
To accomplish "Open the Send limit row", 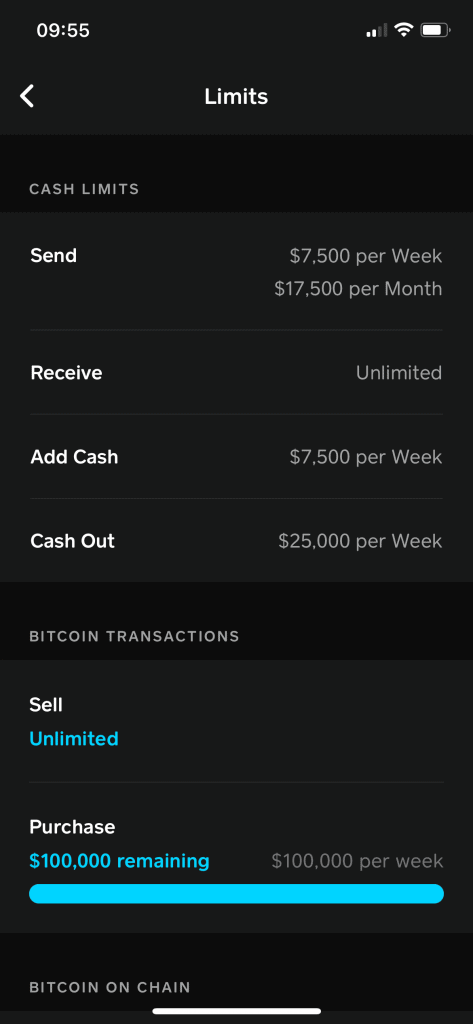I will coord(236,272).
